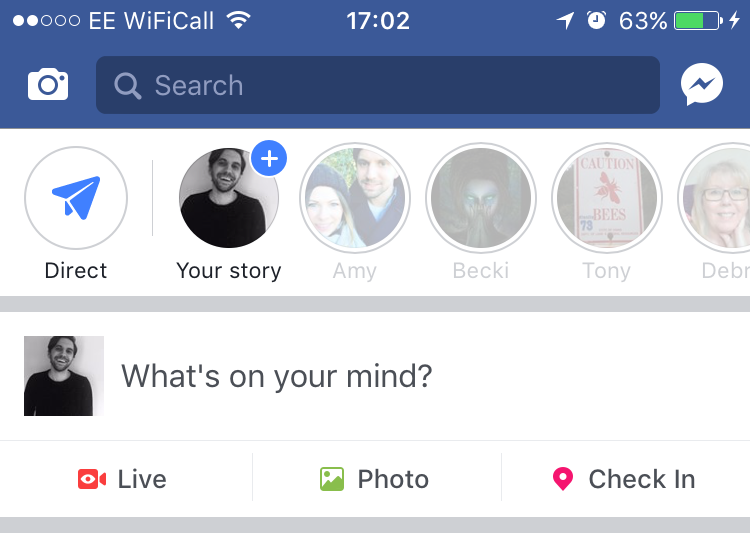Click the green Photo icon
Screen dimensions: 750x534
[332, 479]
